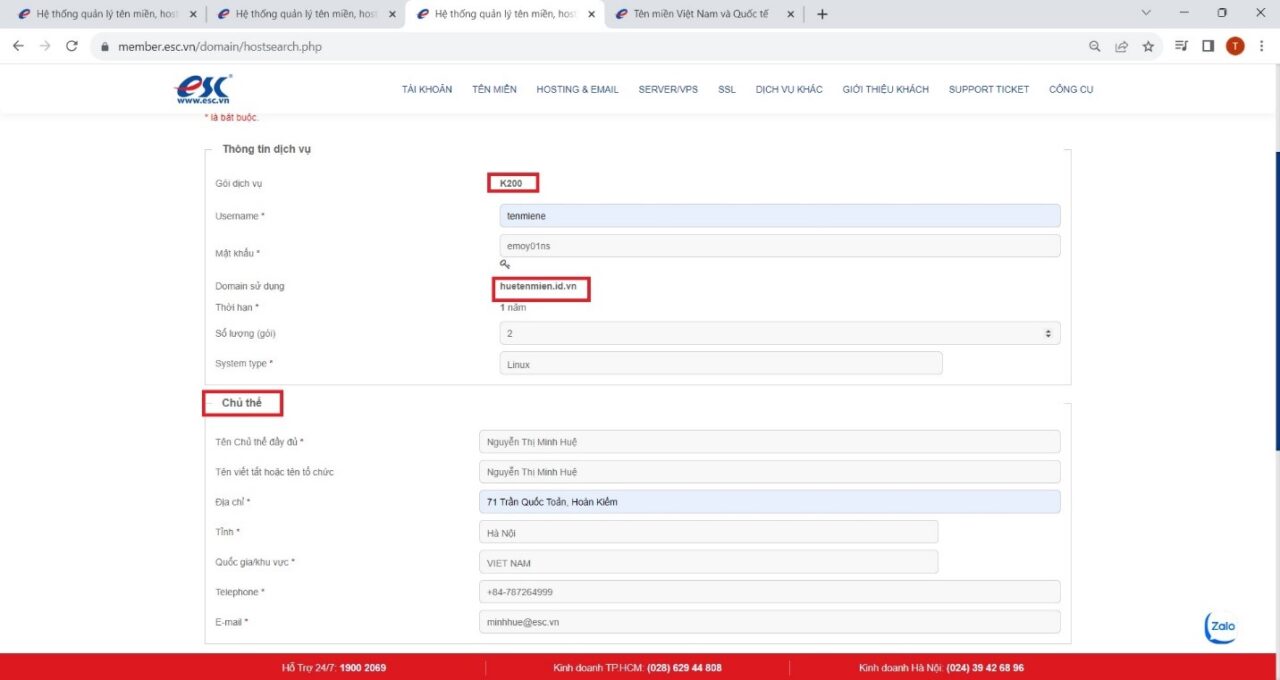
Task: Go back with browser back arrow
Action: click(x=18, y=46)
